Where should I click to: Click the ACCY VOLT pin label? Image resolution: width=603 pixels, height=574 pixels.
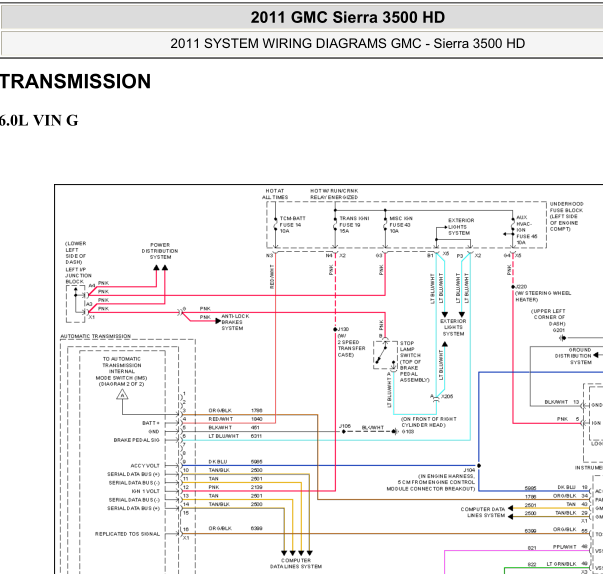click(x=145, y=466)
